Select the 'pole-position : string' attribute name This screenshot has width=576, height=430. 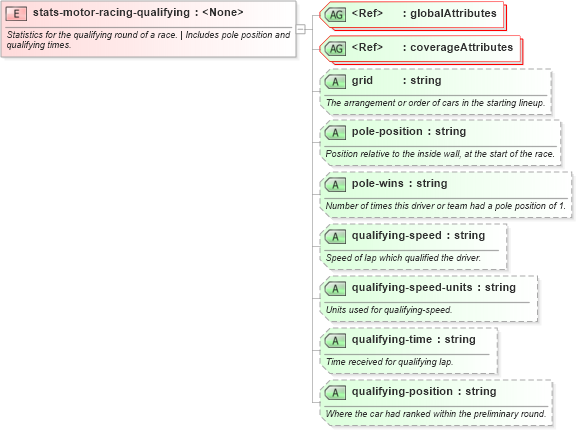409,131
